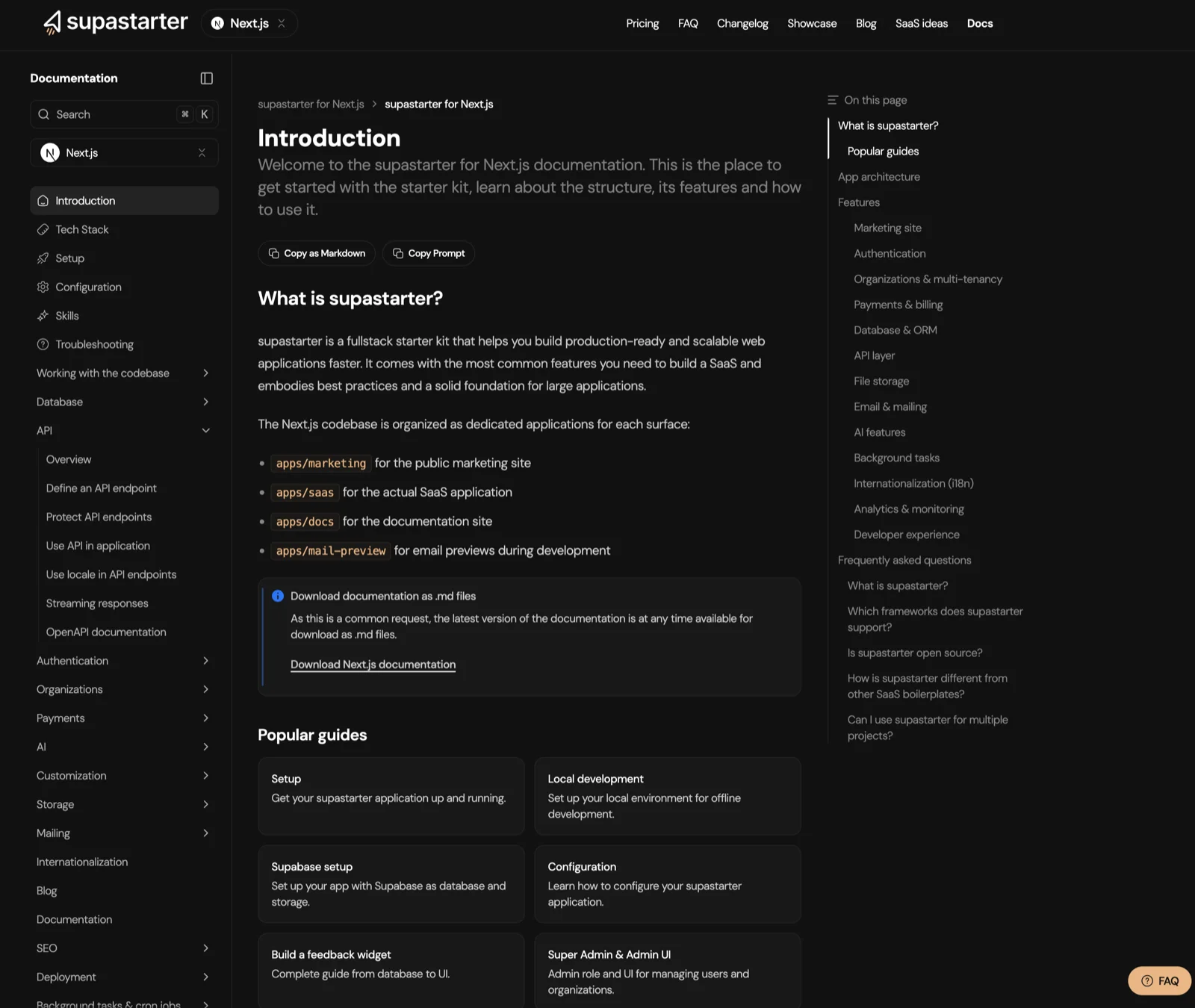Screen dimensions: 1195x1008
Task: Jump to App architecture section
Action: [878, 177]
